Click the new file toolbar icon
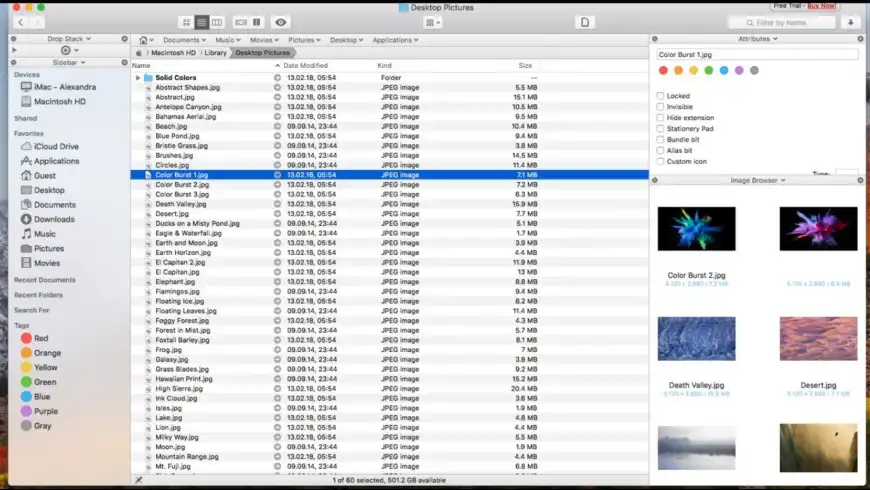This screenshot has height=490, width=870. [x=585, y=22]
